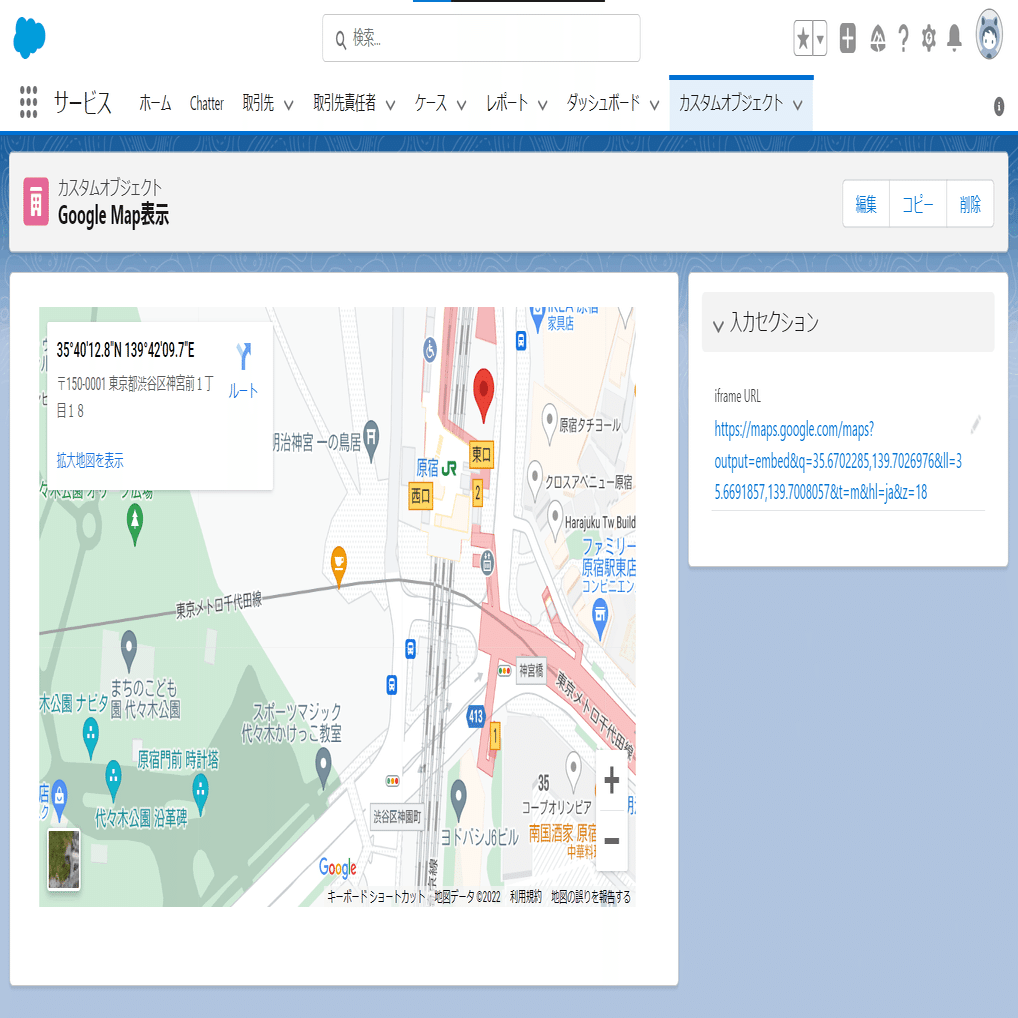Click the 原宿門前 時計塔 marker
The height and width of the screenshot is (1018, 1018).
[x=200, y=795]
